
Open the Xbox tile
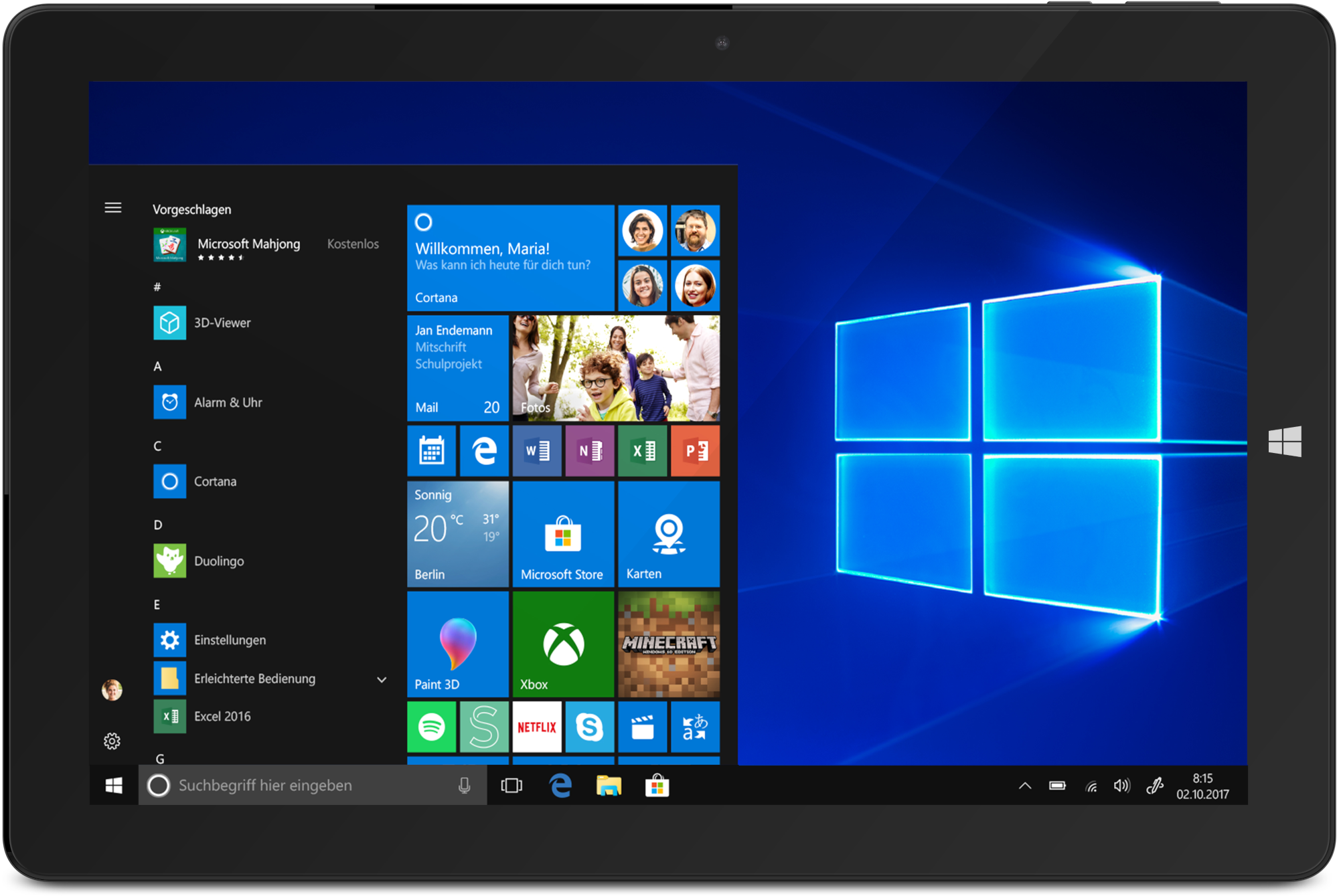point(563,644)
